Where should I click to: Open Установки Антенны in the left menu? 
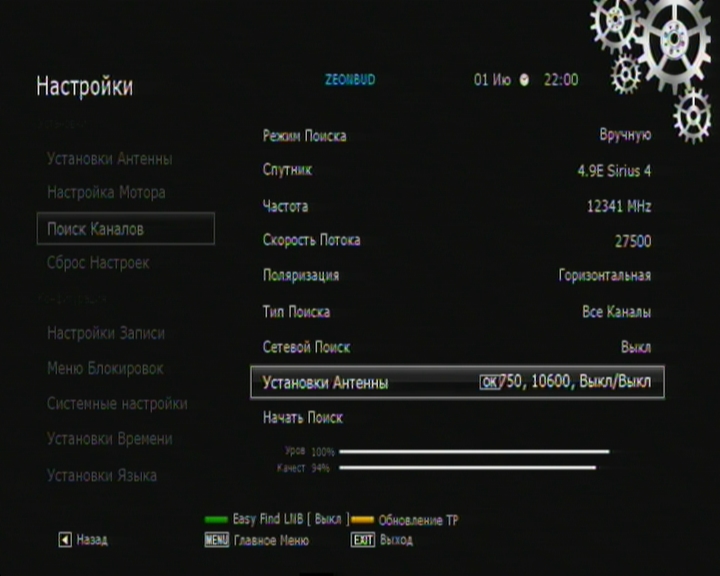point(109,159)
